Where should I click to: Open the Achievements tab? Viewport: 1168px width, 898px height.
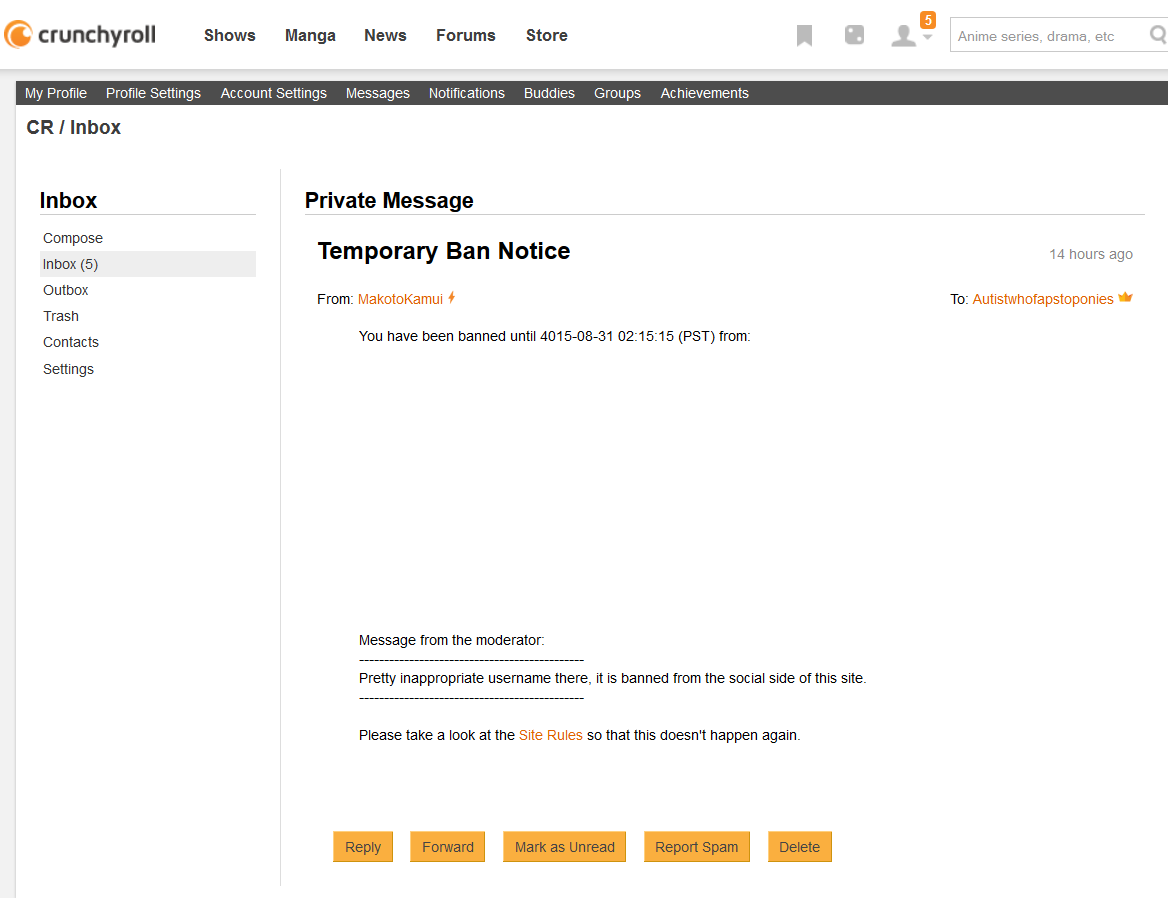point(704,93)
